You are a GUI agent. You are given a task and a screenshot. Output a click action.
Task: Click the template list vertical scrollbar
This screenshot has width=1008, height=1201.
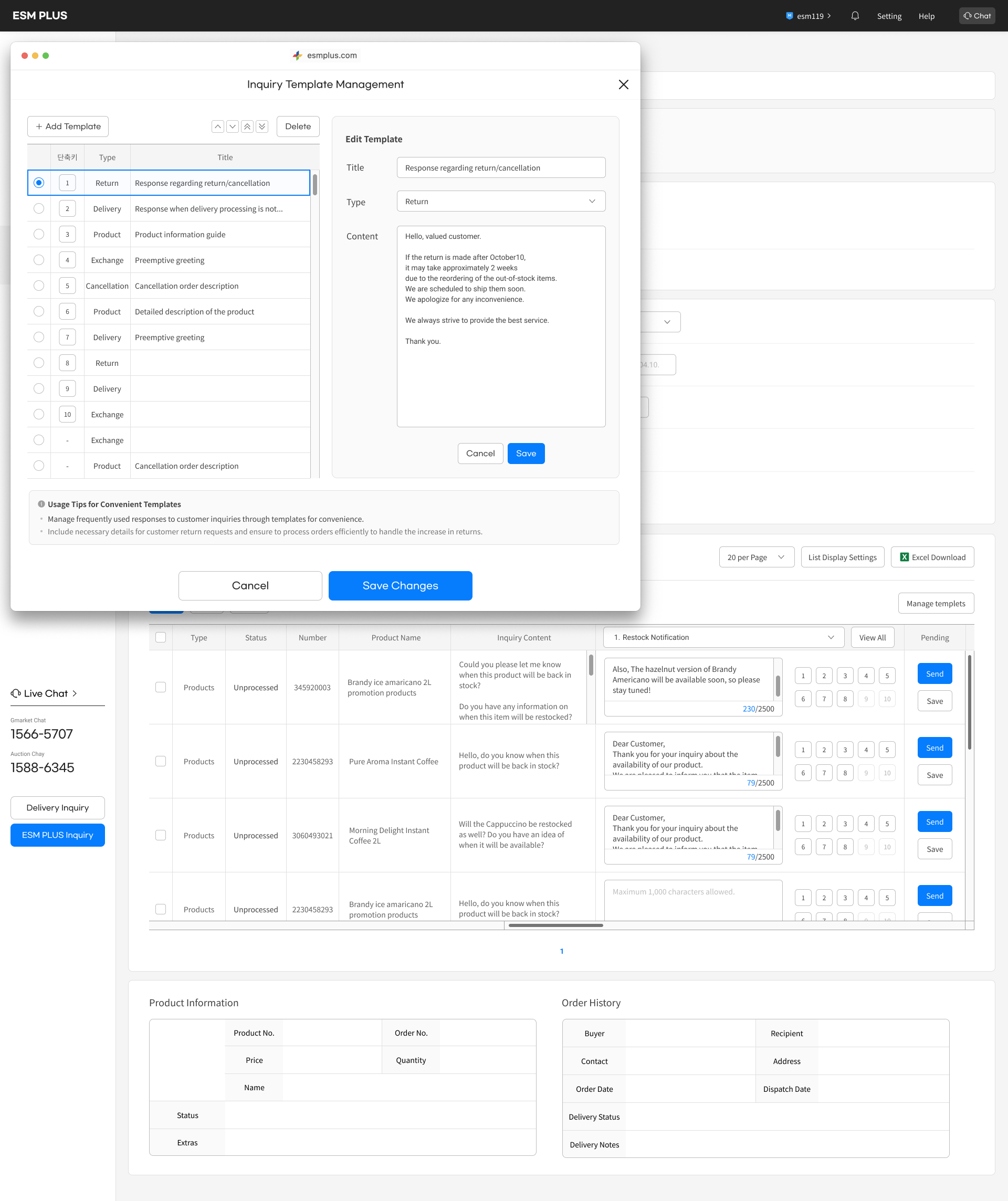pyautogui.click(x=314, y=186)
